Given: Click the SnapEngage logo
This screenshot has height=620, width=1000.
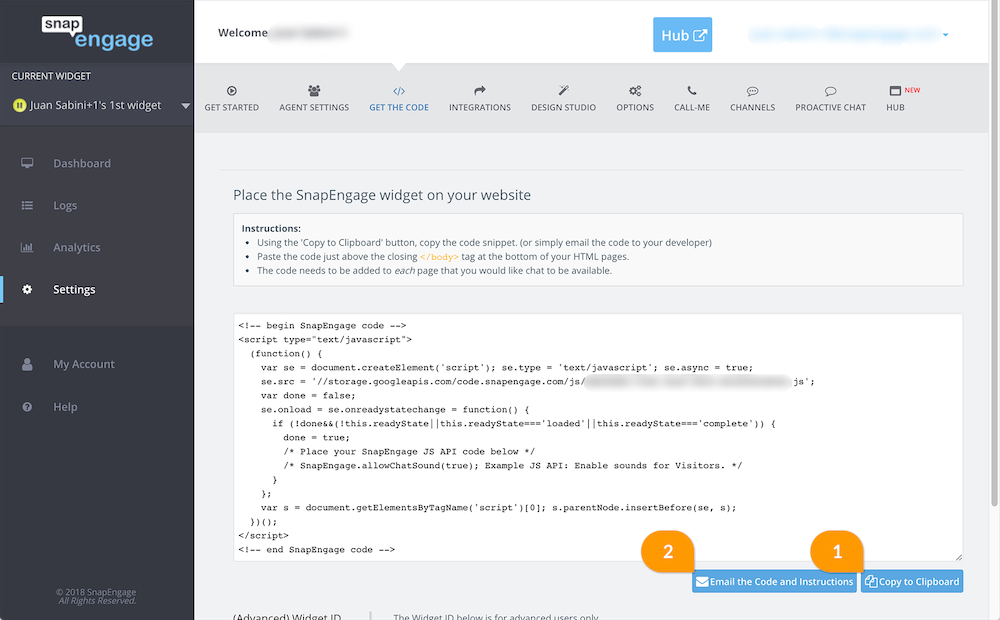Looking at the screenshot, I should (98, 33).
